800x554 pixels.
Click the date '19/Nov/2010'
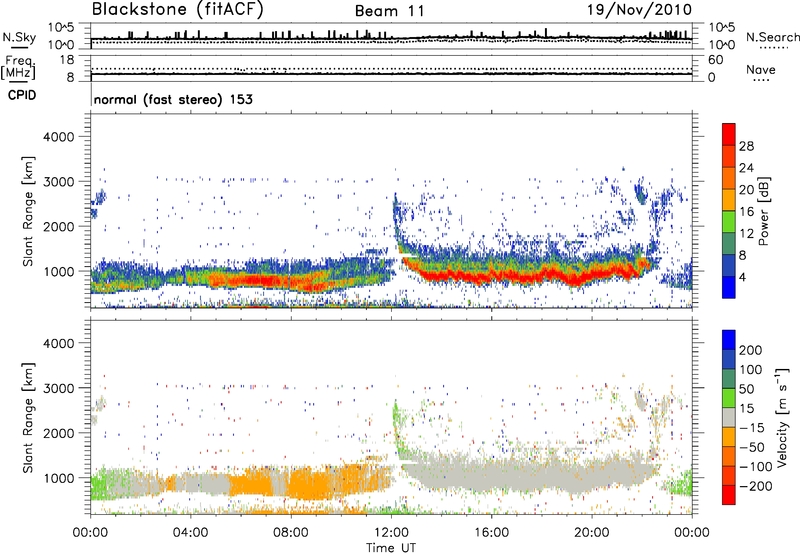click(x=639, y=9)
